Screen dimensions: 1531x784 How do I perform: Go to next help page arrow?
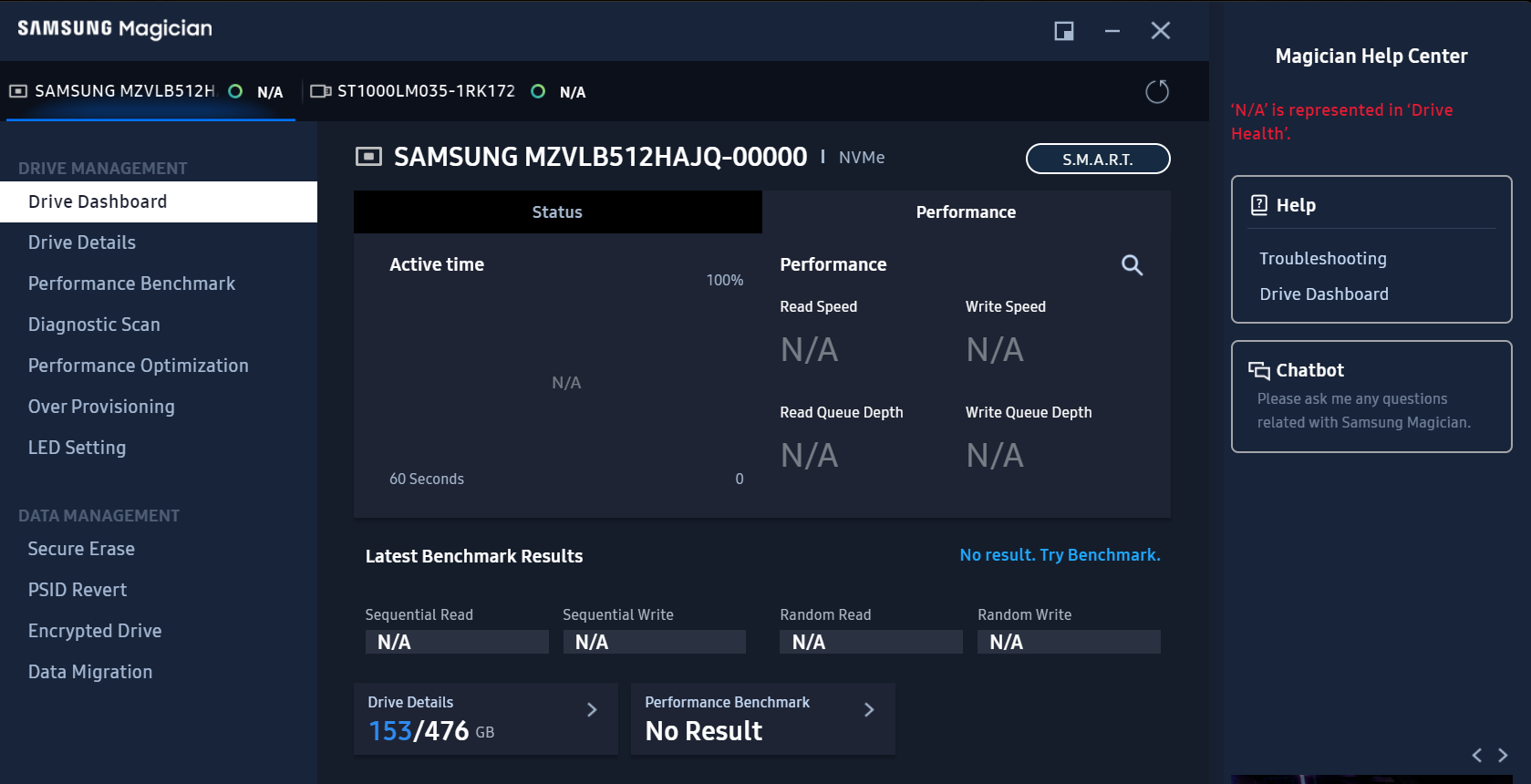click(1503, 755)
